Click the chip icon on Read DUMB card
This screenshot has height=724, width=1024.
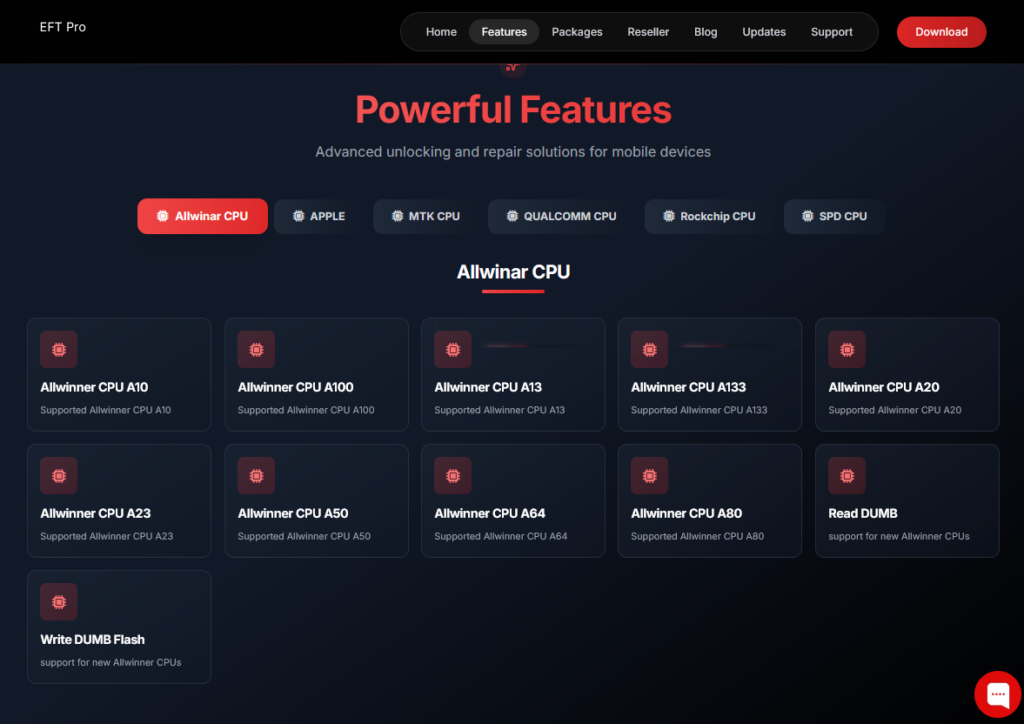[846, 475]
